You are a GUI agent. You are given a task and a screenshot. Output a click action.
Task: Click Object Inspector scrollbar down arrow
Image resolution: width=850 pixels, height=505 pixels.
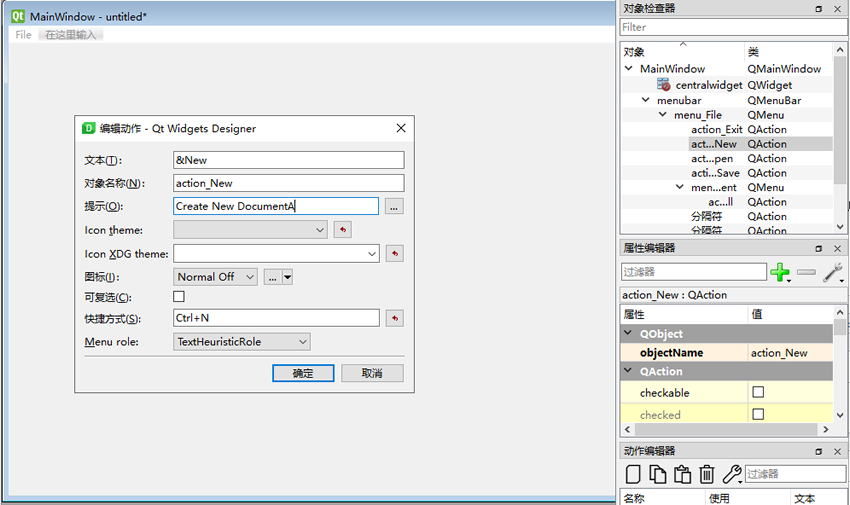coord(840,226)
